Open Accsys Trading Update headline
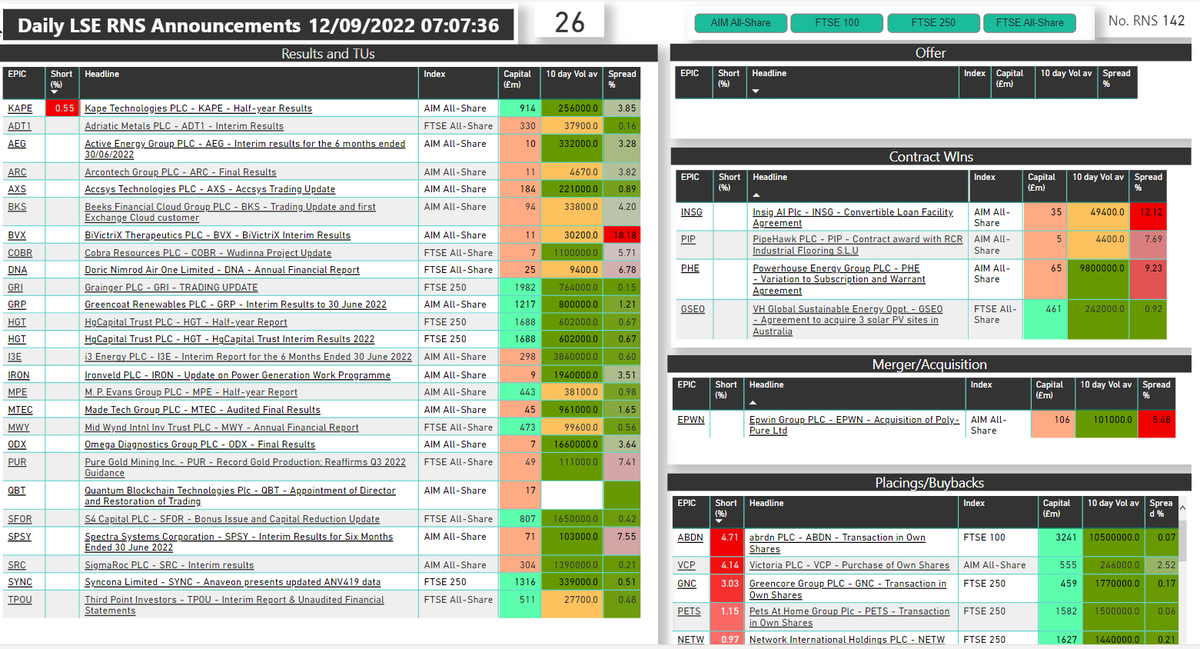The height and width of the screenshot is (649, 1200). point(210,189)
